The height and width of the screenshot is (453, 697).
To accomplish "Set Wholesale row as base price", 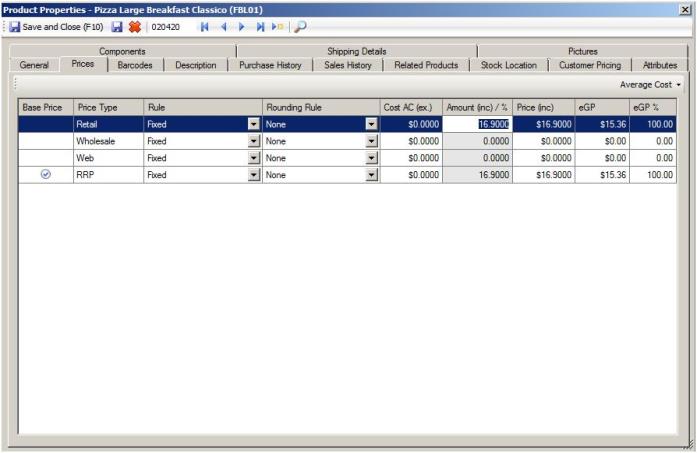I will (x=46, y=141).
